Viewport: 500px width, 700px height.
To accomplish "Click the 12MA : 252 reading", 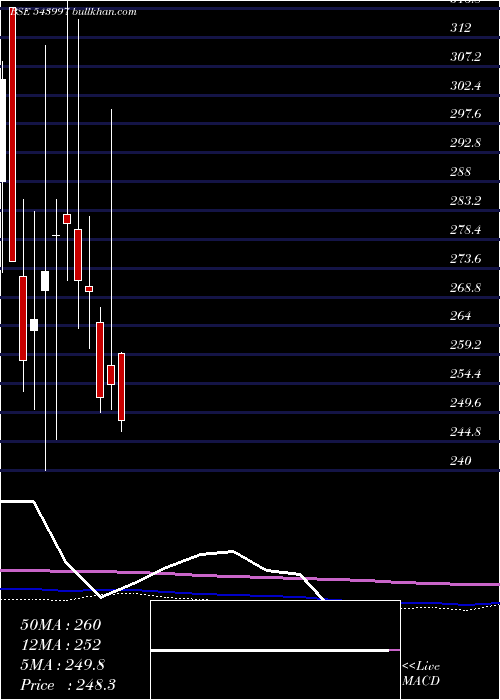I will 61,645.
